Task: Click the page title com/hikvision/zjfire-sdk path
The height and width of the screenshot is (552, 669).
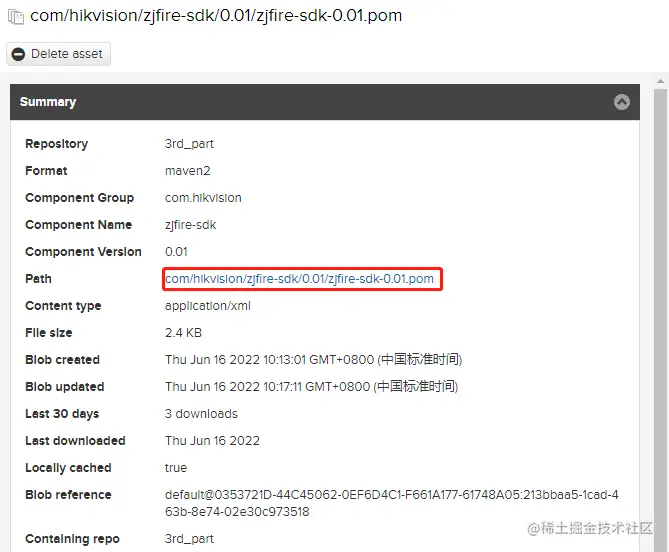Action: [216, 16]
